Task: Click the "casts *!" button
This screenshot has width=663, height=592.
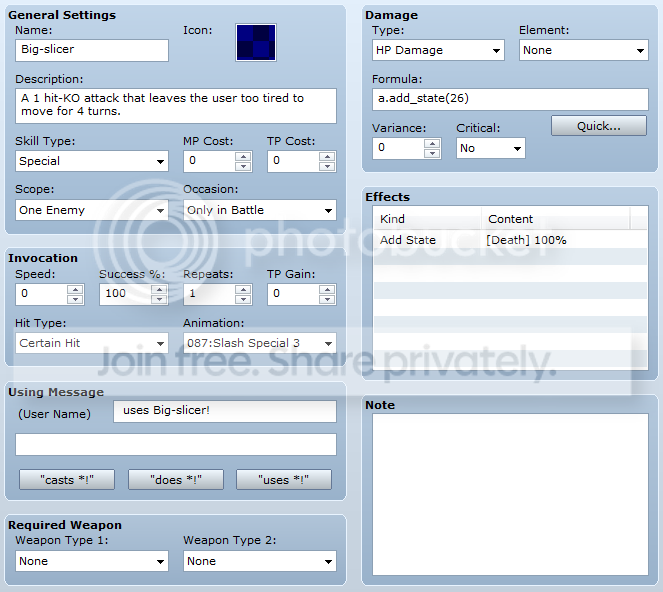Action: coord(67,480)
